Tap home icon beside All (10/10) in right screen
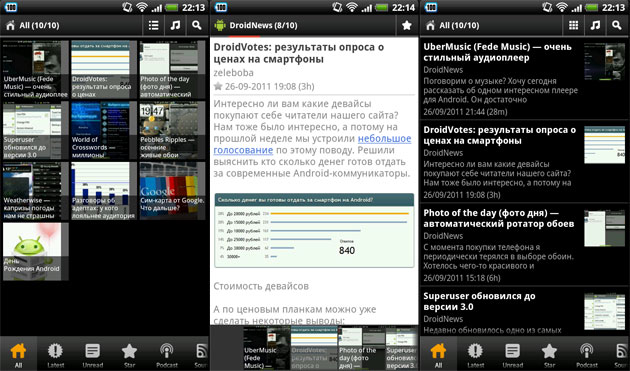This screenshot has height=371, width=630. pyautogui.click(x=430, y=25)
